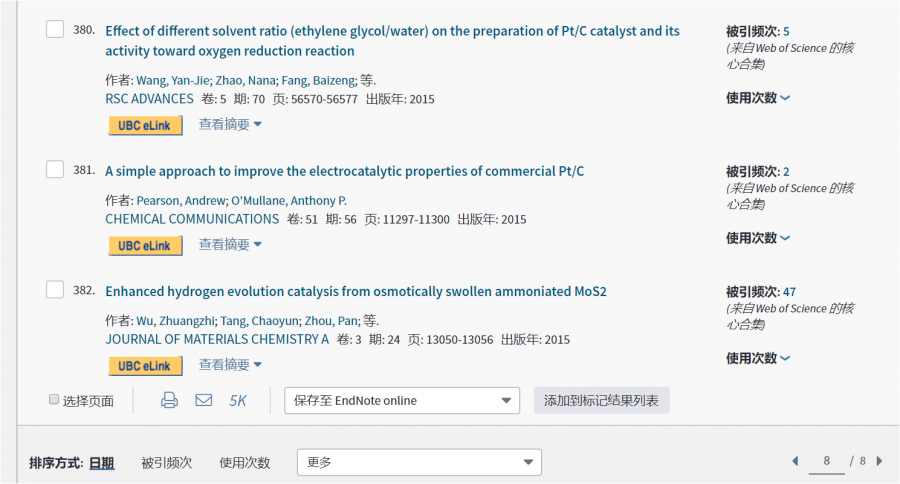This screenshot has height=484, width=900.
Task: Click the email envelope icon
Action: coord(204,400)
